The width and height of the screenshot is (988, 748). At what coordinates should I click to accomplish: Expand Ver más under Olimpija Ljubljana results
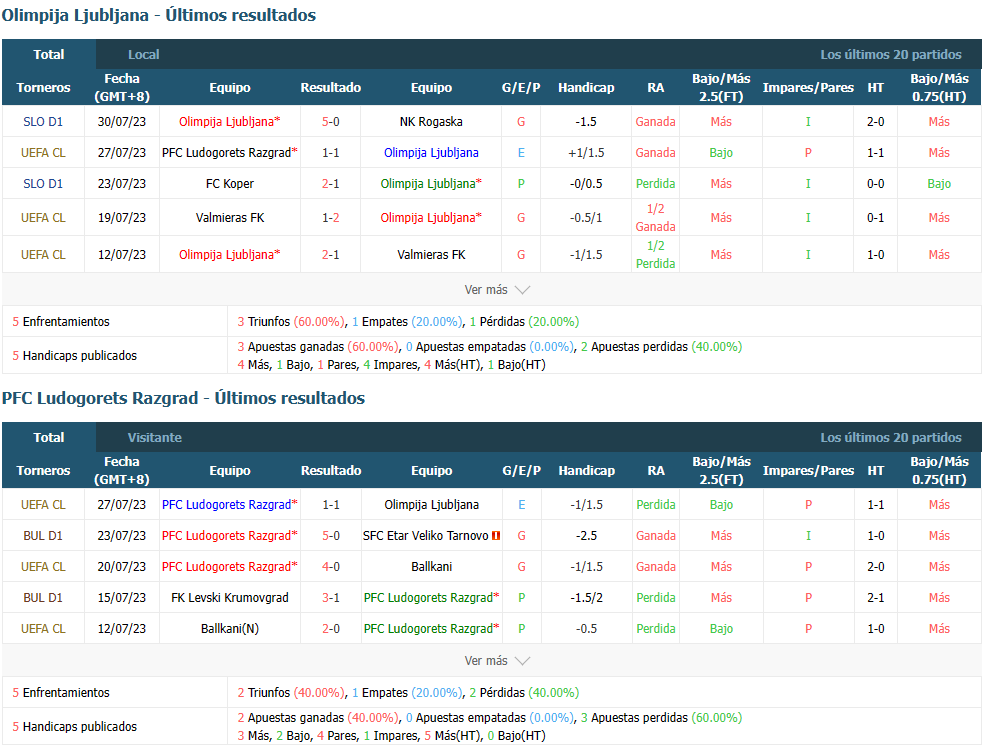(x=497, y=290)
